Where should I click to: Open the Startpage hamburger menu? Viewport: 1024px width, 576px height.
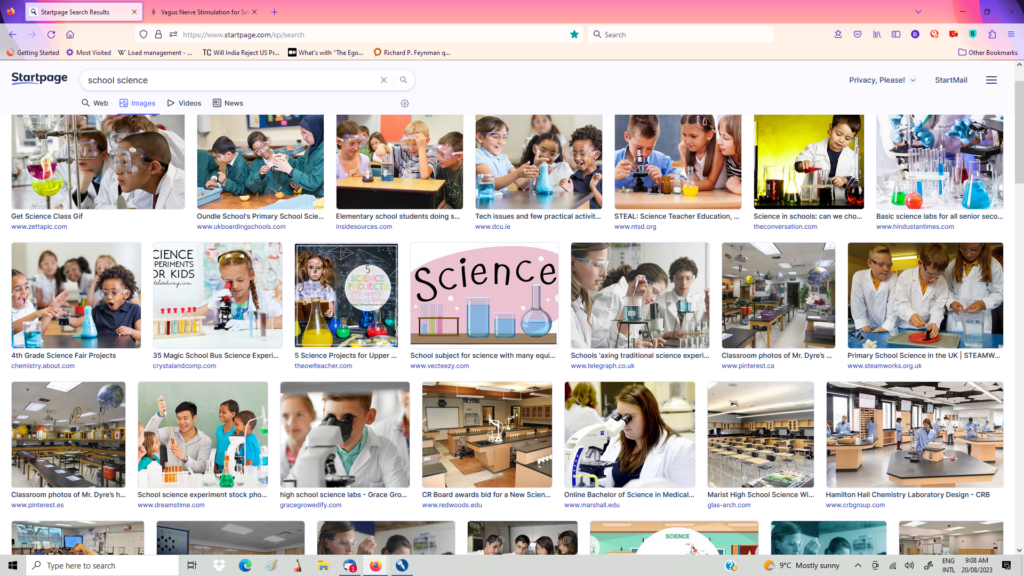click(991, 80)
